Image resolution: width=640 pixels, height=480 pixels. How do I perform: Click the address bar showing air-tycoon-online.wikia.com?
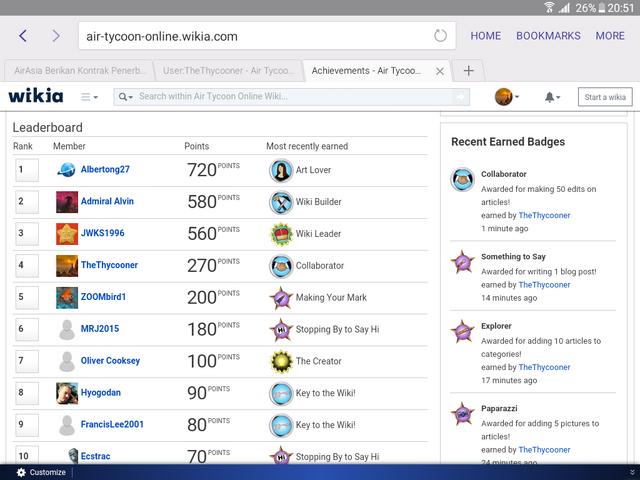[x=267, y=36]
